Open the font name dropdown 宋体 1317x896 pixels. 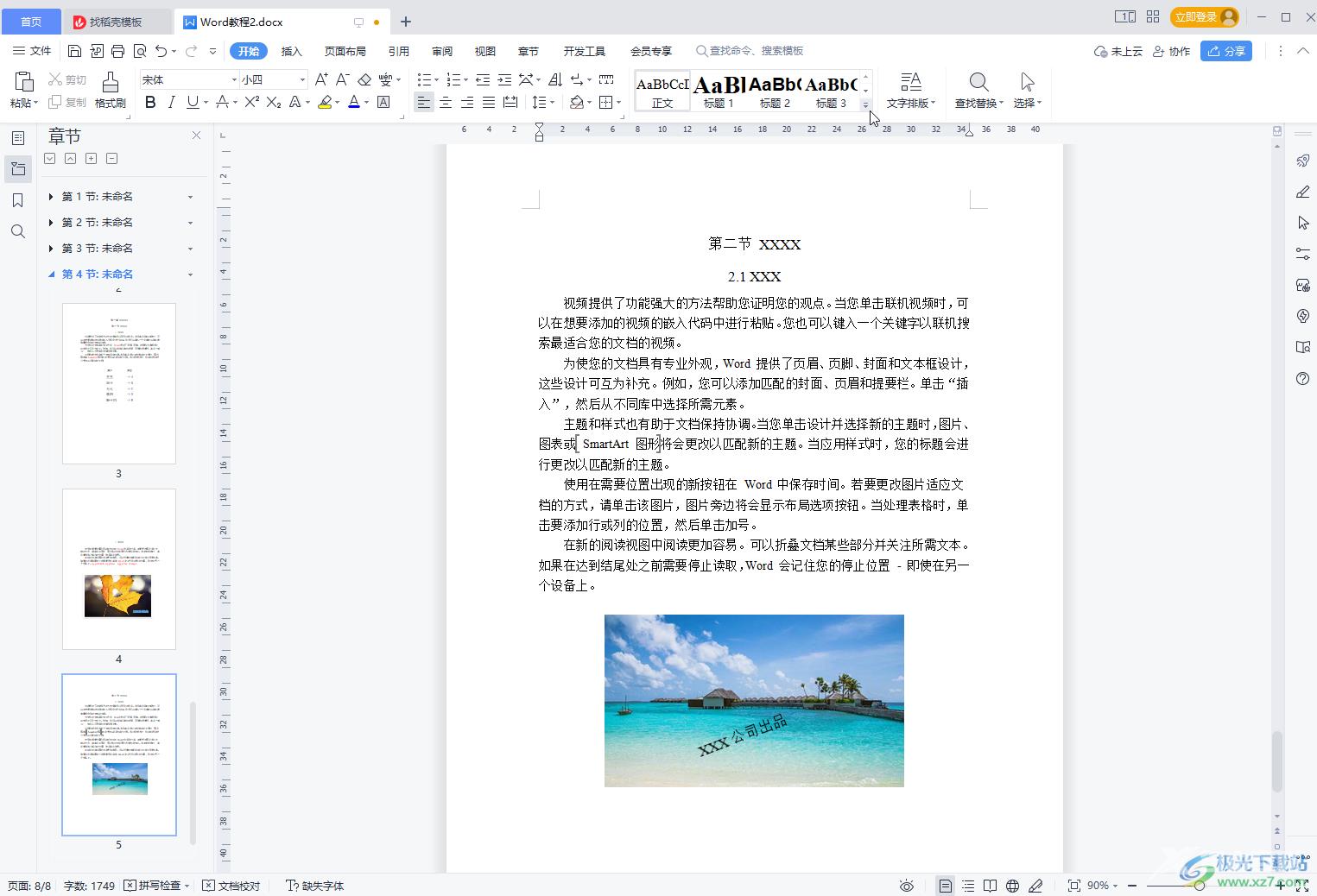[x=233, y=79]
